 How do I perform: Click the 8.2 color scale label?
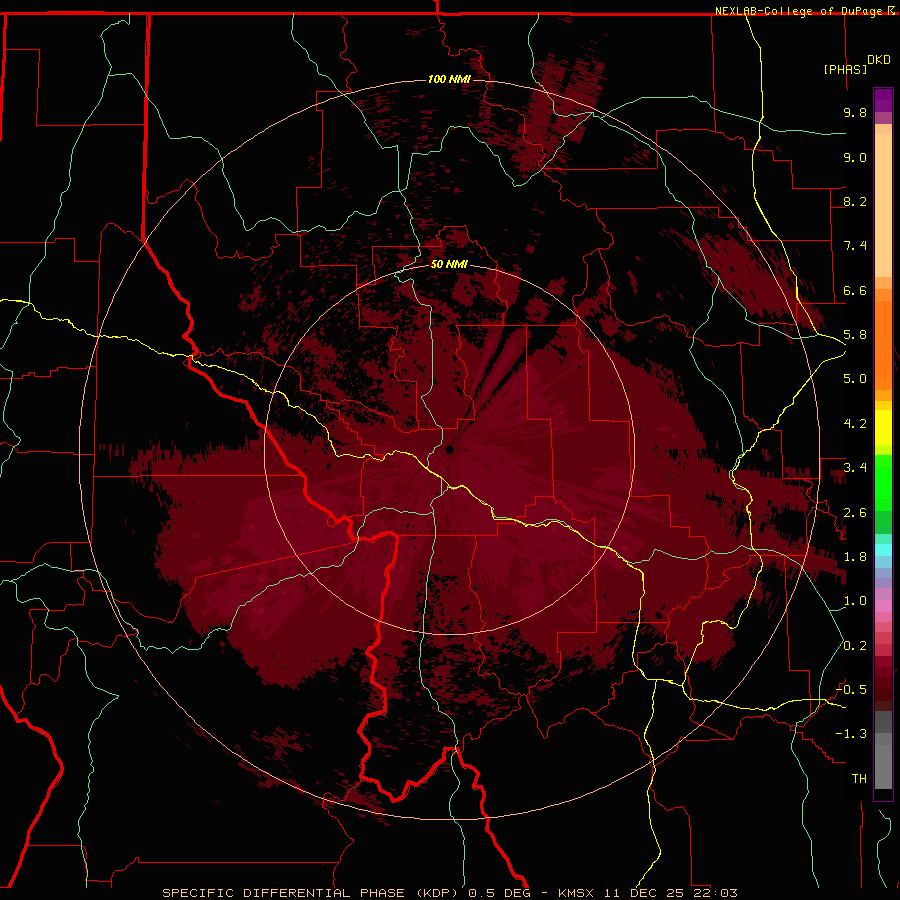(855, 201)
